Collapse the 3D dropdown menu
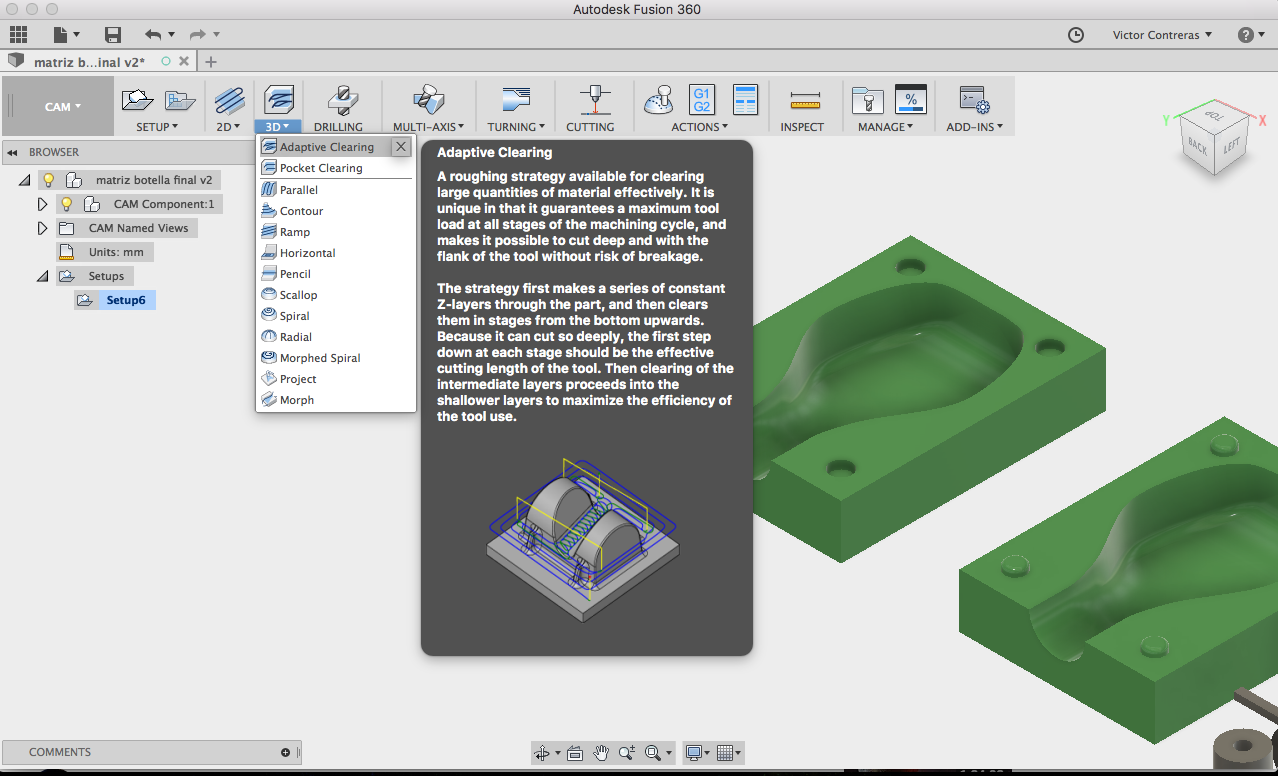The width and height of the screenshot is (1278, 776). (x=278, y=127)
